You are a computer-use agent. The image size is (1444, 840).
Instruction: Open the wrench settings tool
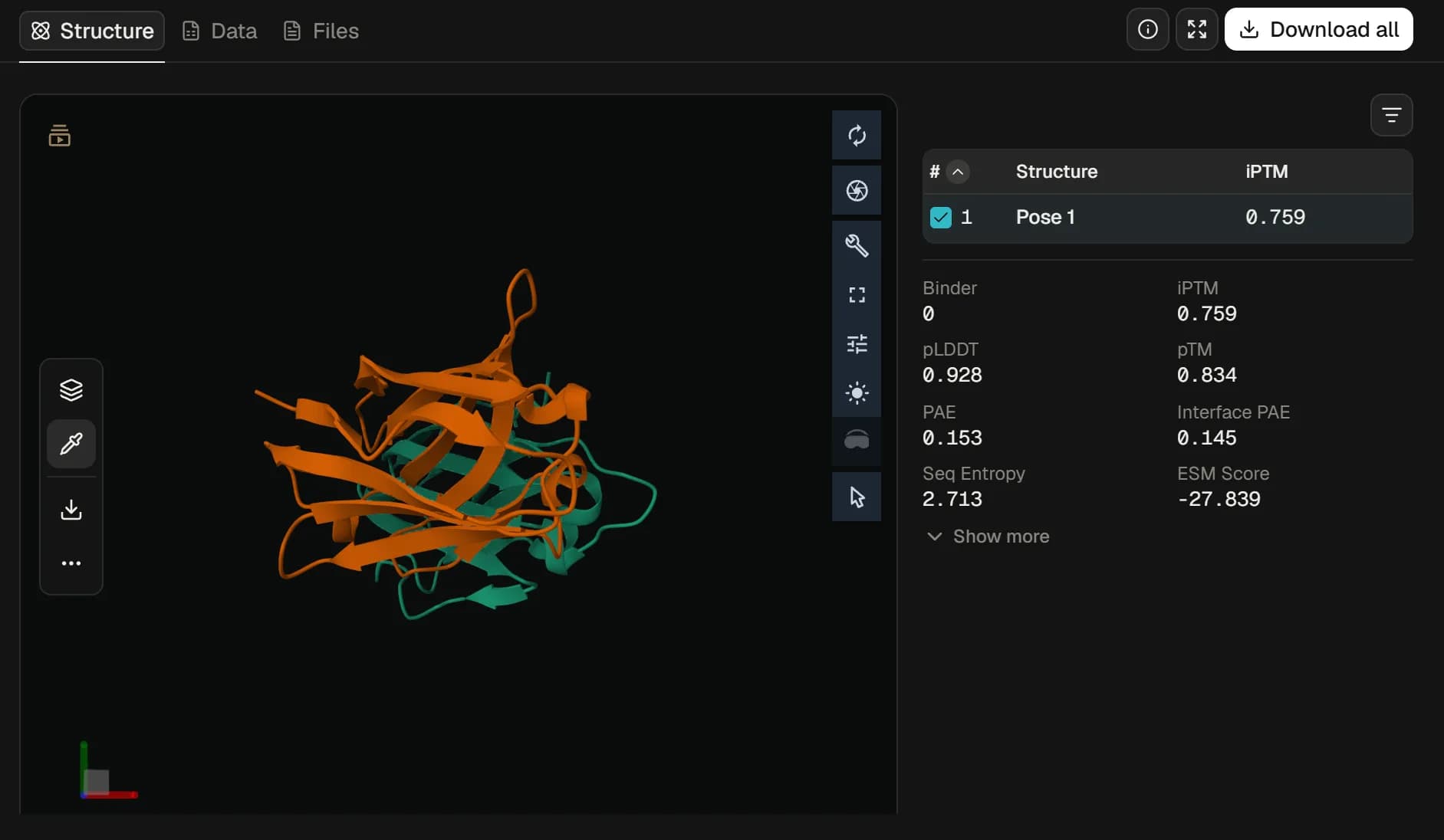(857, 245)
